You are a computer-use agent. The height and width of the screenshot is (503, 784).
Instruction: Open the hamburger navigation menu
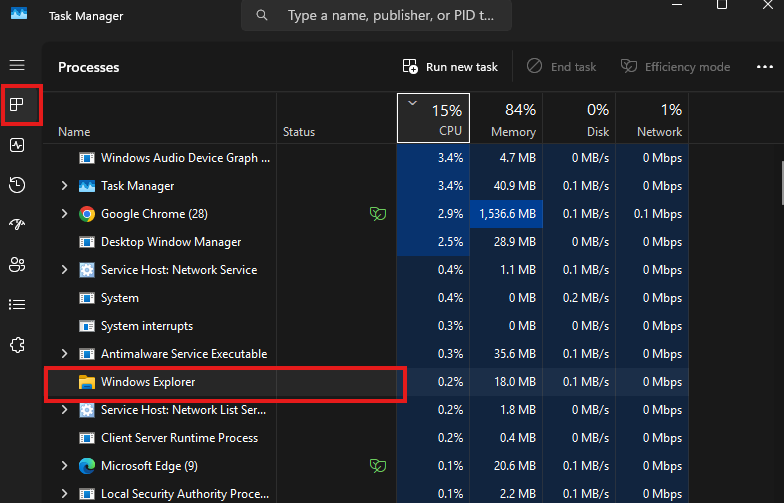pos(17,65)
